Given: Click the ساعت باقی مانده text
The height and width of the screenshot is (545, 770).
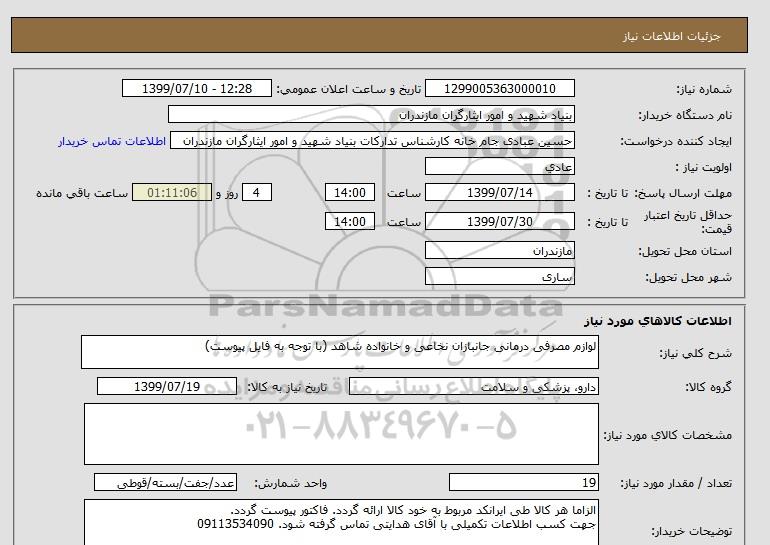Looking at the screenshot, I should [82, 193].
